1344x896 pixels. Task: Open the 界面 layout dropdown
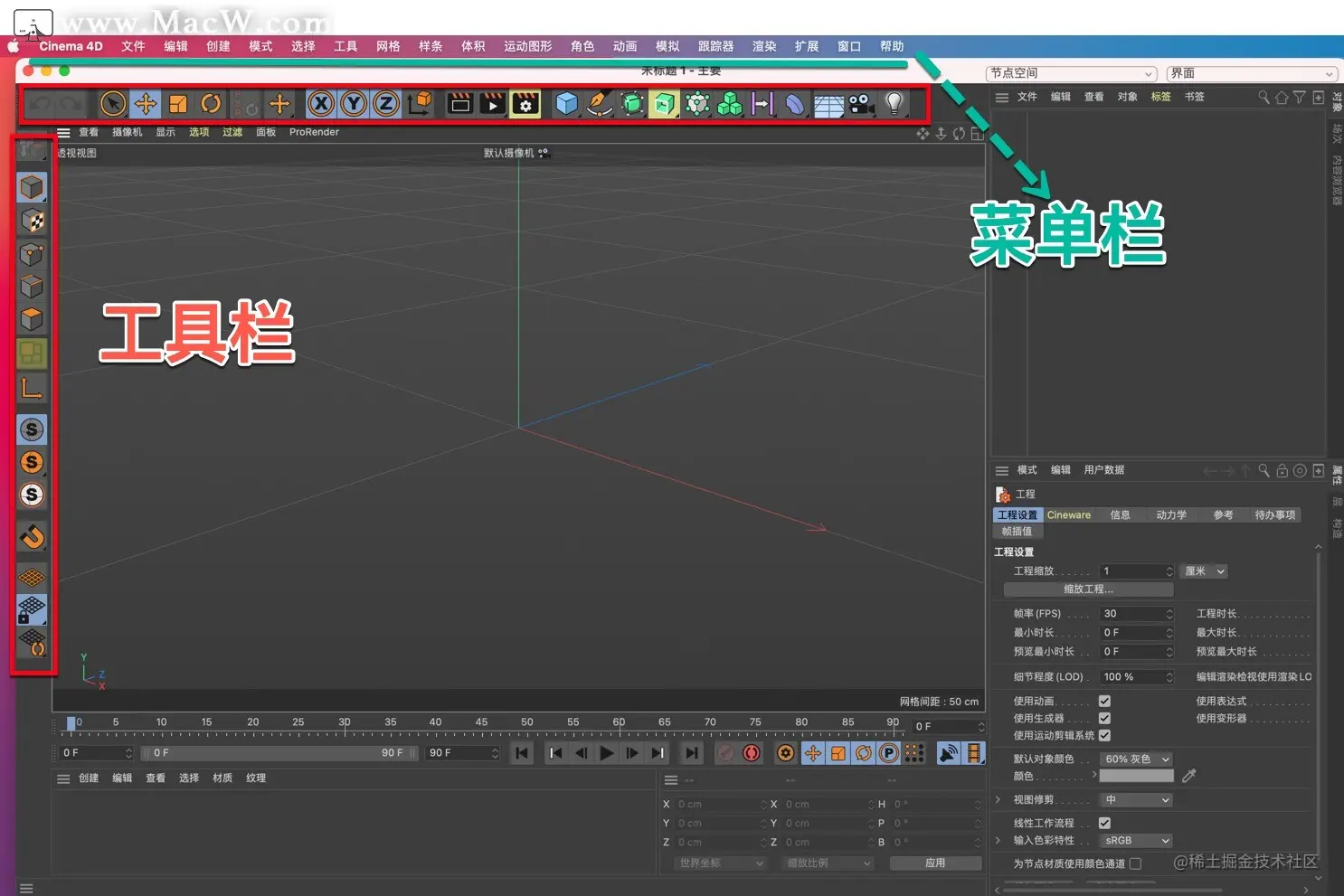click(x=1251, y=73)
